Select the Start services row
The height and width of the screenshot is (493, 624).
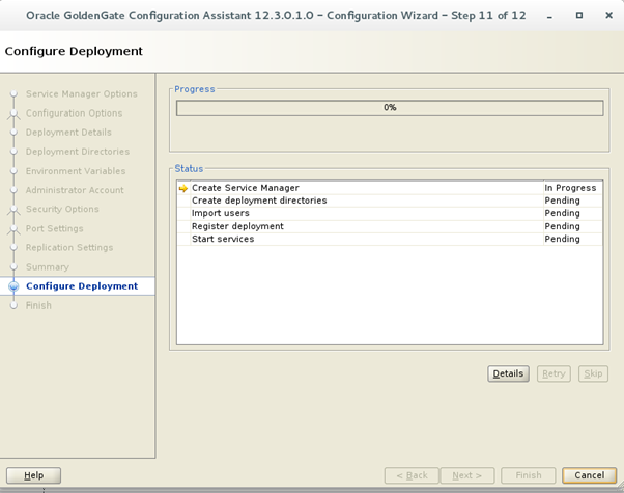tap(390, 239)
